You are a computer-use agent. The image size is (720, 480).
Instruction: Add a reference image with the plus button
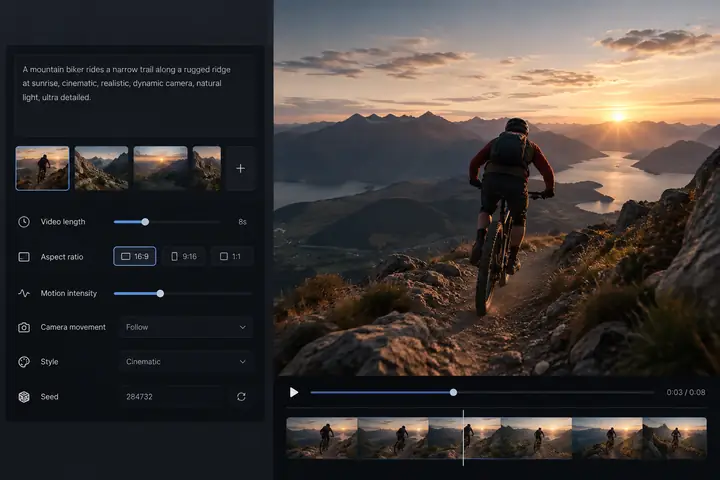[241, 169]
